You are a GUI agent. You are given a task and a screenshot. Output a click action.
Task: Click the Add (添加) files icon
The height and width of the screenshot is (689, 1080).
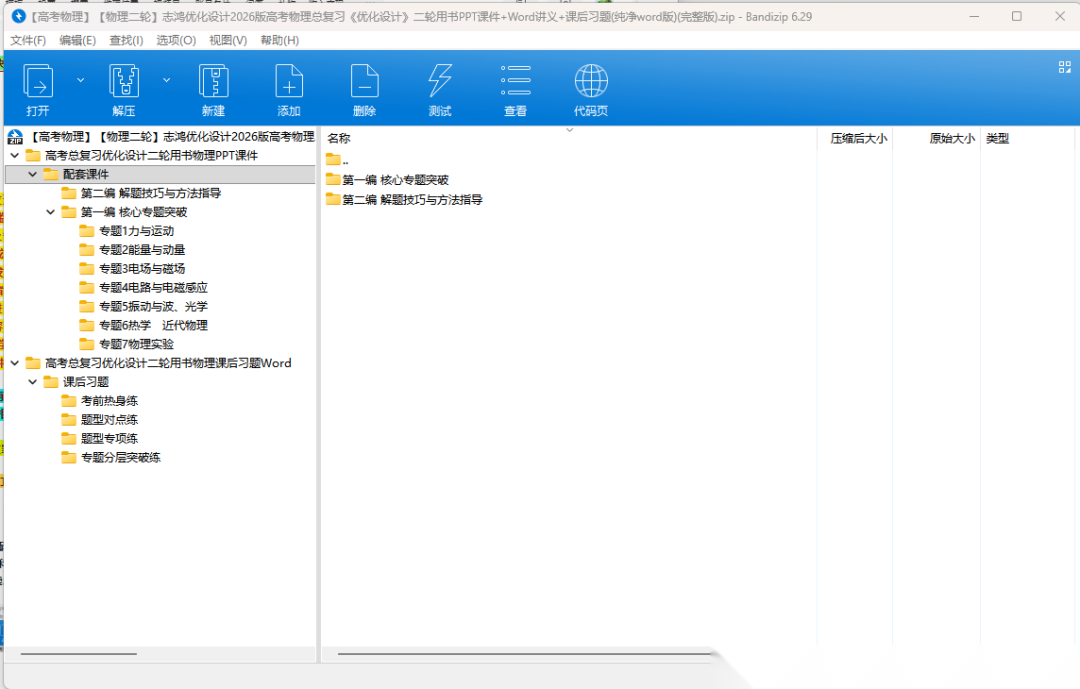click(289, 82)
